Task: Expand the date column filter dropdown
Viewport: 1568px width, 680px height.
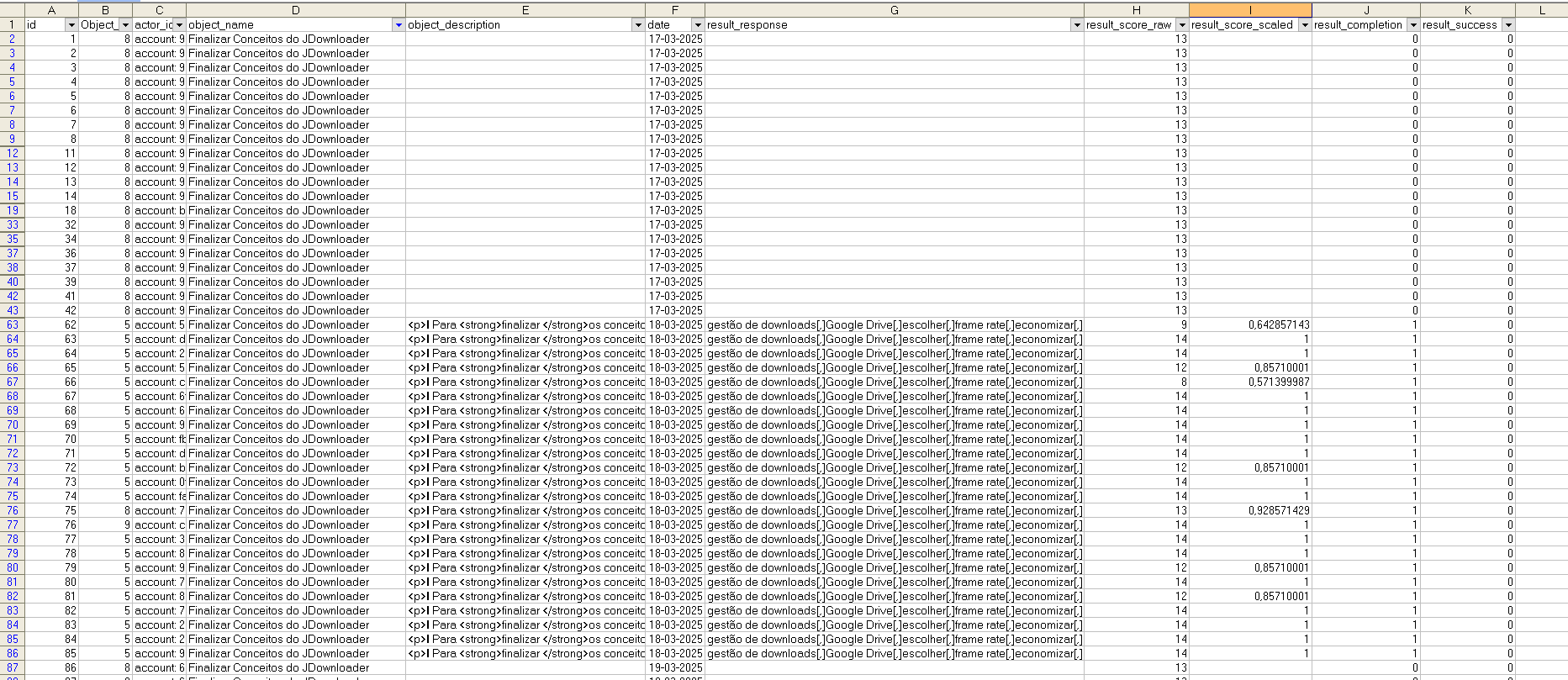Action: 697,25
